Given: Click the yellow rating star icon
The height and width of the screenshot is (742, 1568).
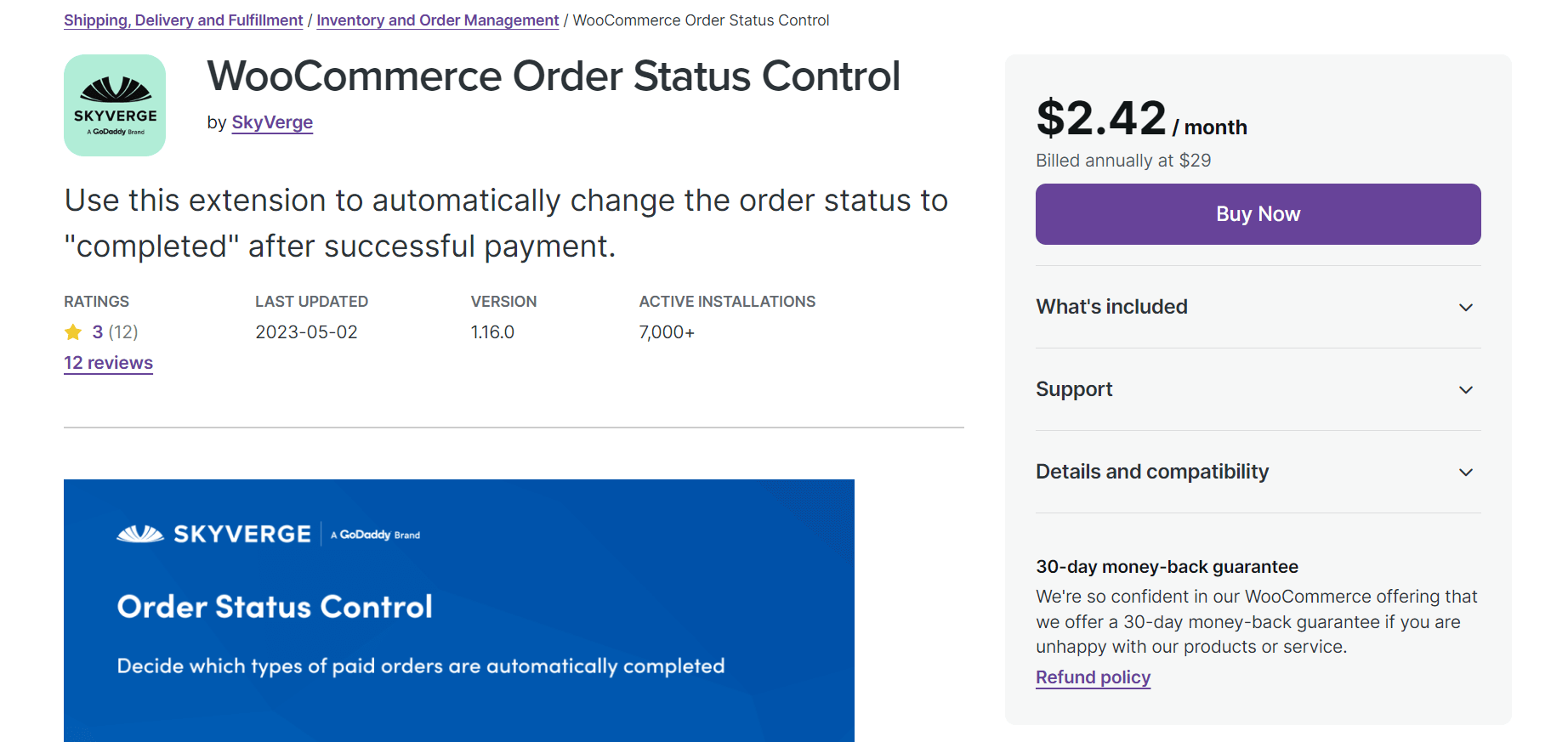Looking at the screenshot, I should [73, 332].
